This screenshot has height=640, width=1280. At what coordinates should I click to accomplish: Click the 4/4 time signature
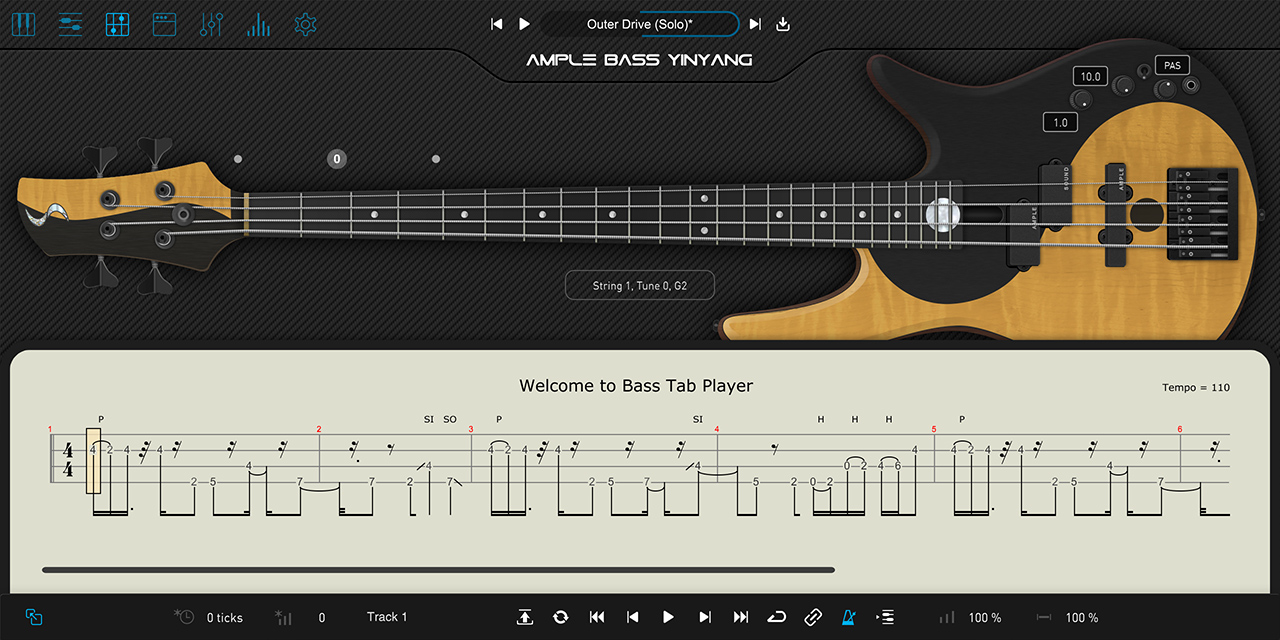68,460
